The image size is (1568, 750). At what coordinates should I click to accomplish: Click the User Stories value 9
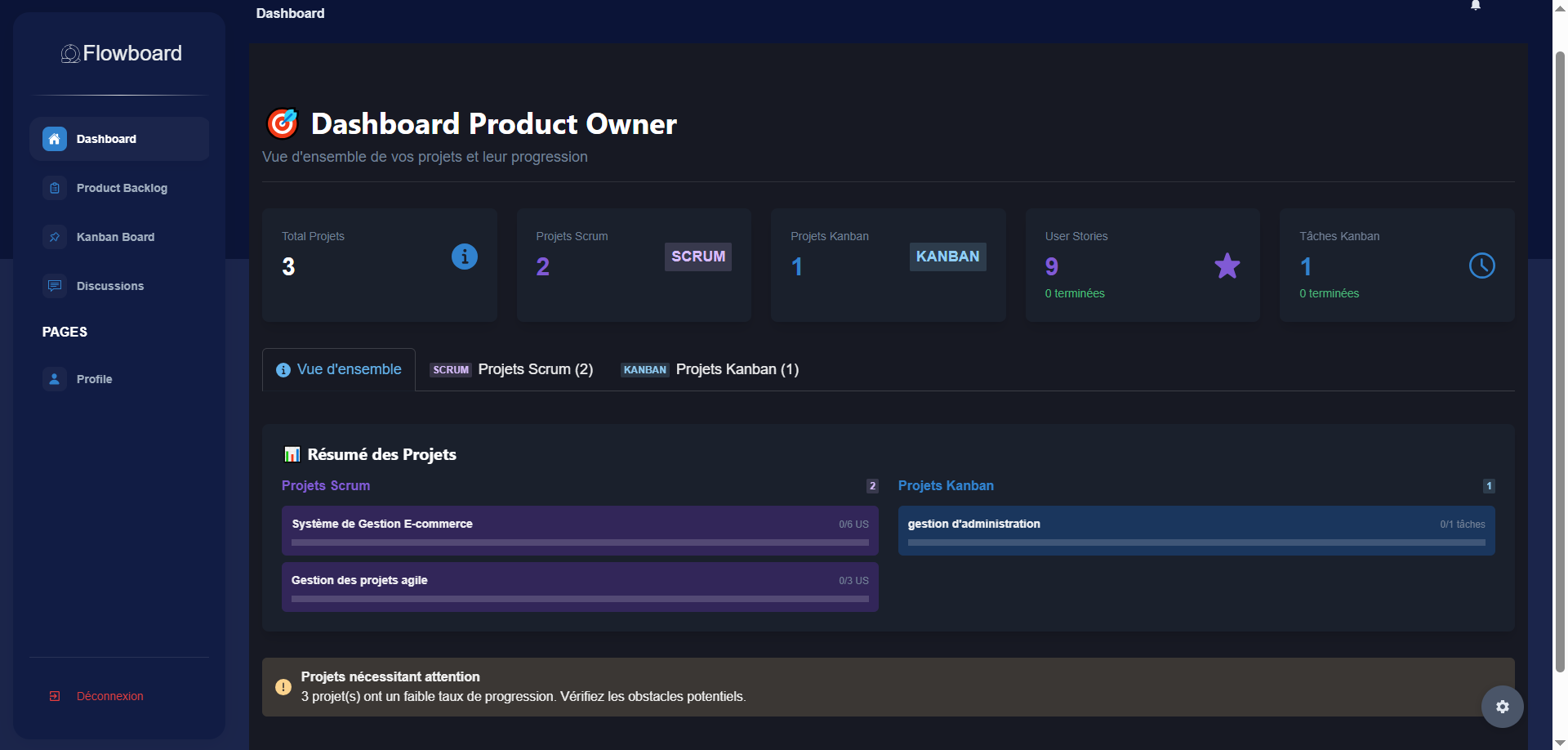[x=1052, y=267]
